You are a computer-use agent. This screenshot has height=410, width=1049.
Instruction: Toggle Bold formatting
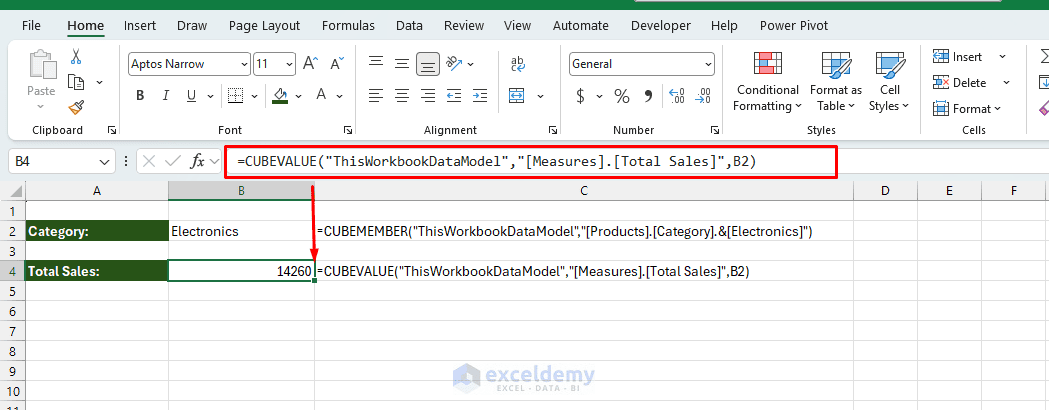click(x=140, y=96)
